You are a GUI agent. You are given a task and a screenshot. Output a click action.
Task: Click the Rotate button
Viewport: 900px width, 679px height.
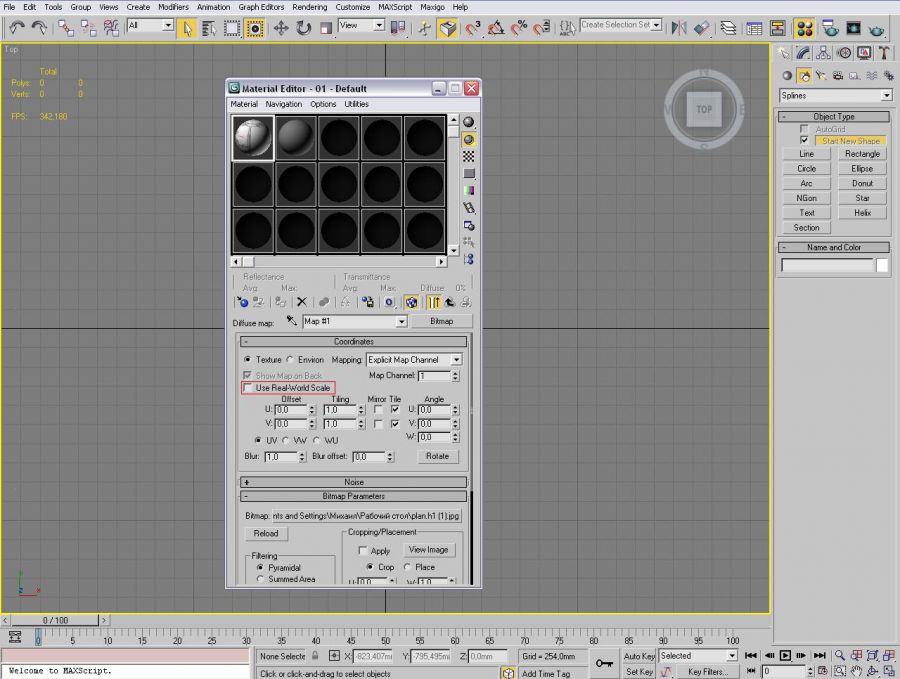[437, 456]
